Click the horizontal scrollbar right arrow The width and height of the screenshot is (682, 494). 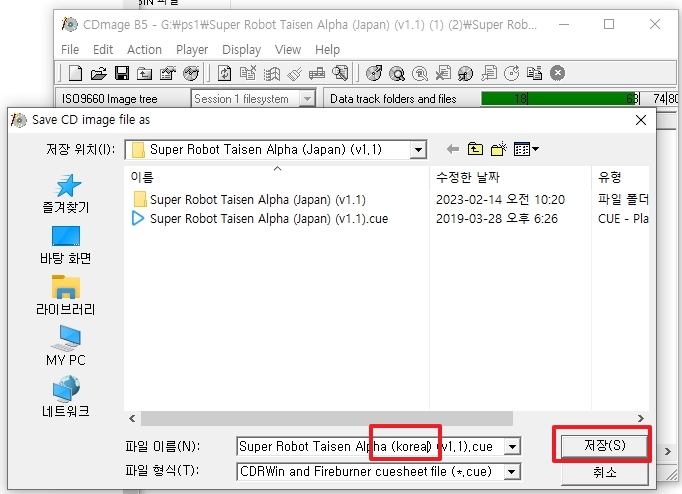pos(641,418)
